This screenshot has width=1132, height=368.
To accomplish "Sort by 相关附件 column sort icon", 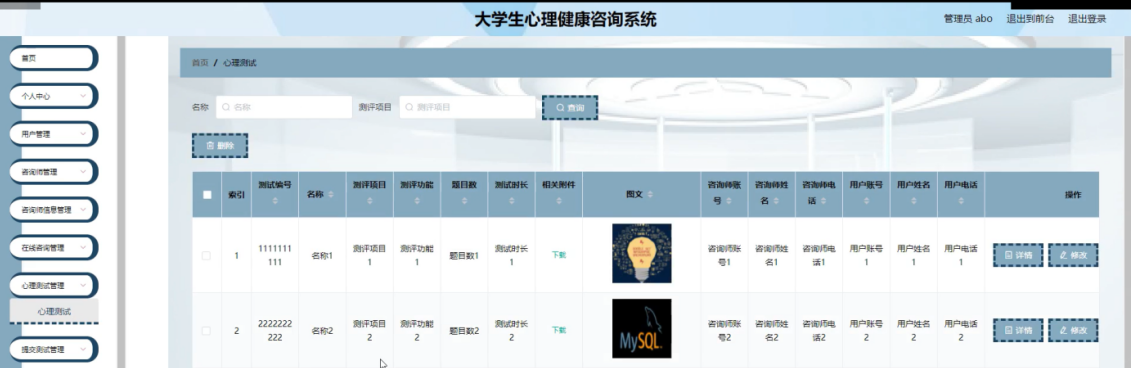I will (559, 201).
